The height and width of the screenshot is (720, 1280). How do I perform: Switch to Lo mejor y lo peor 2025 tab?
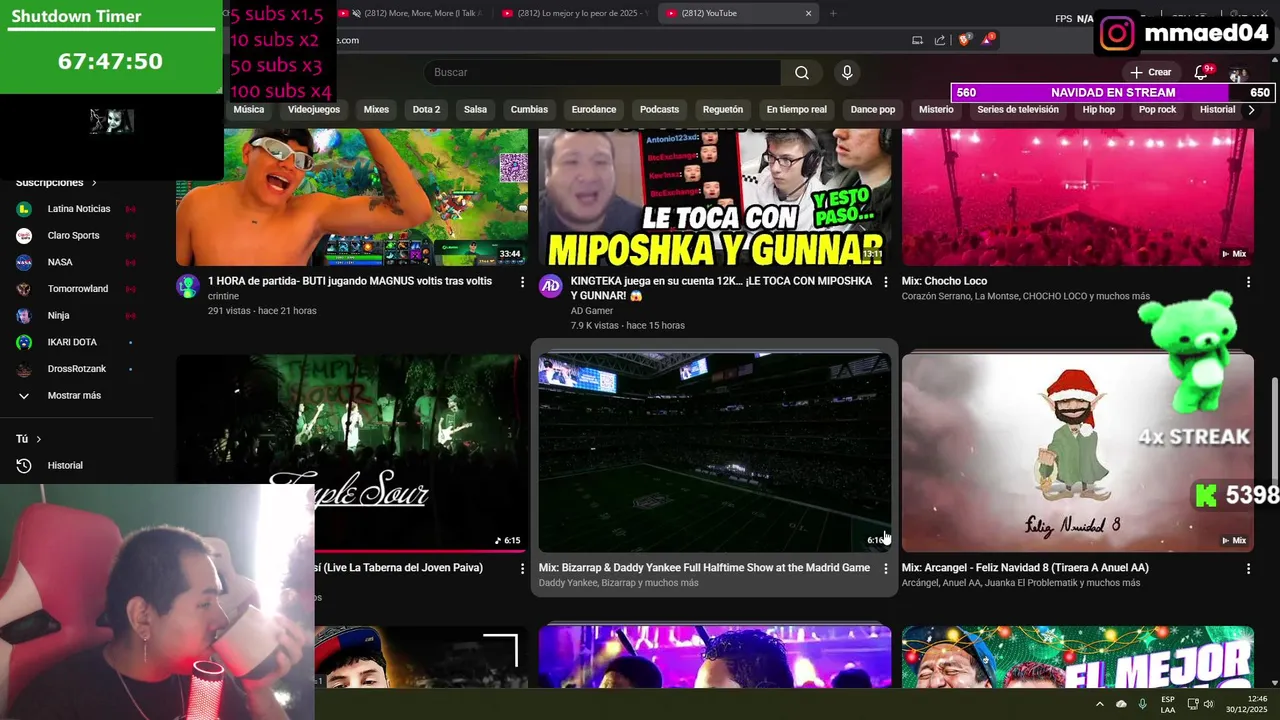pos(575,13)
